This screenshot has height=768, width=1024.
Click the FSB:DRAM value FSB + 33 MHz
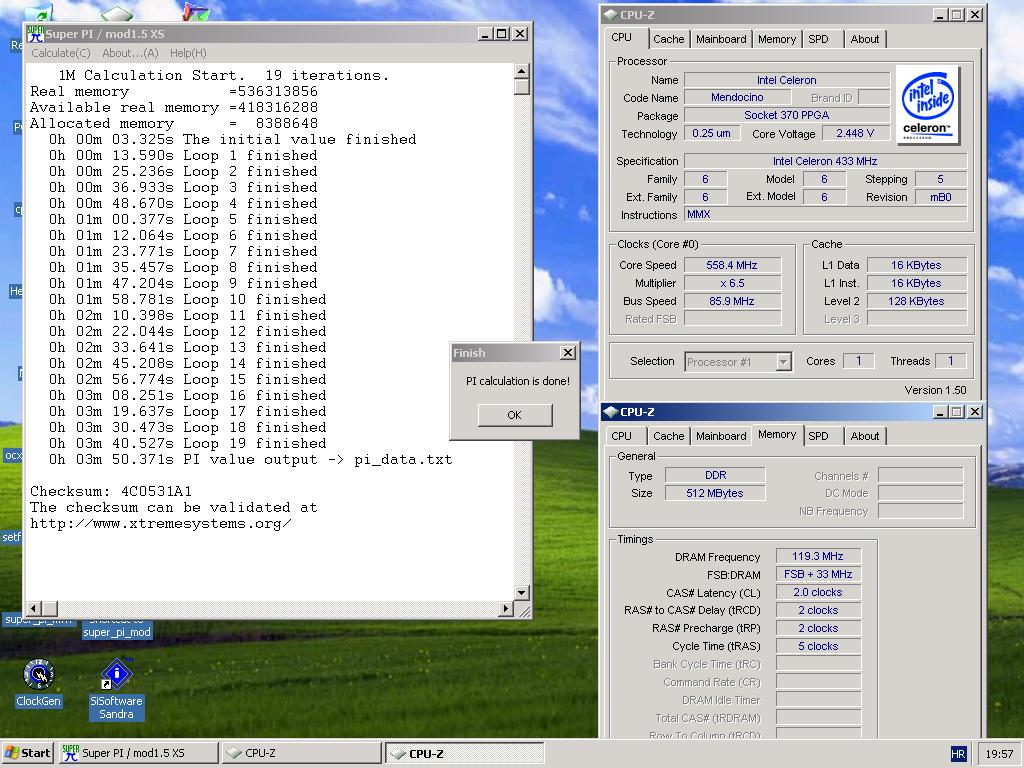click(818, 574)
